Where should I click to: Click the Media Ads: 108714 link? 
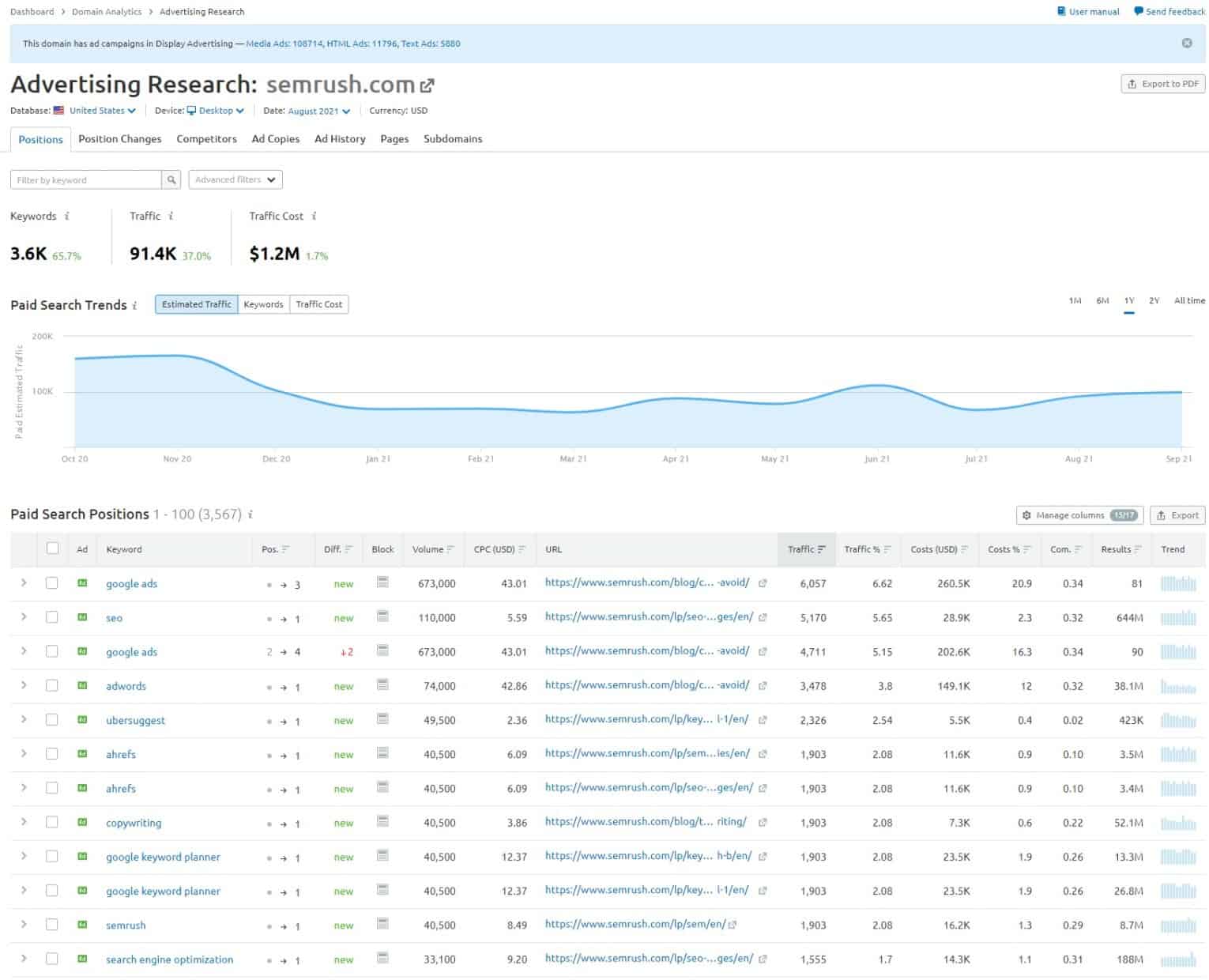click(284, 43)
